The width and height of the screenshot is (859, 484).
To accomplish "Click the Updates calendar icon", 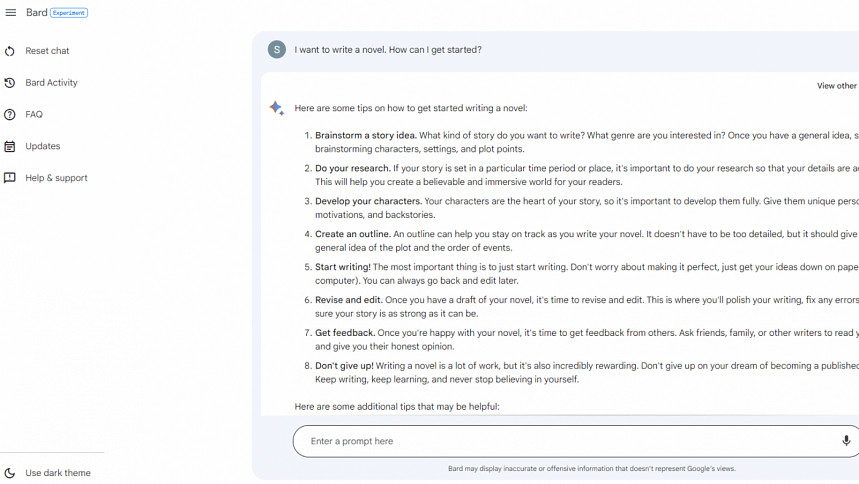I will 10,147.
